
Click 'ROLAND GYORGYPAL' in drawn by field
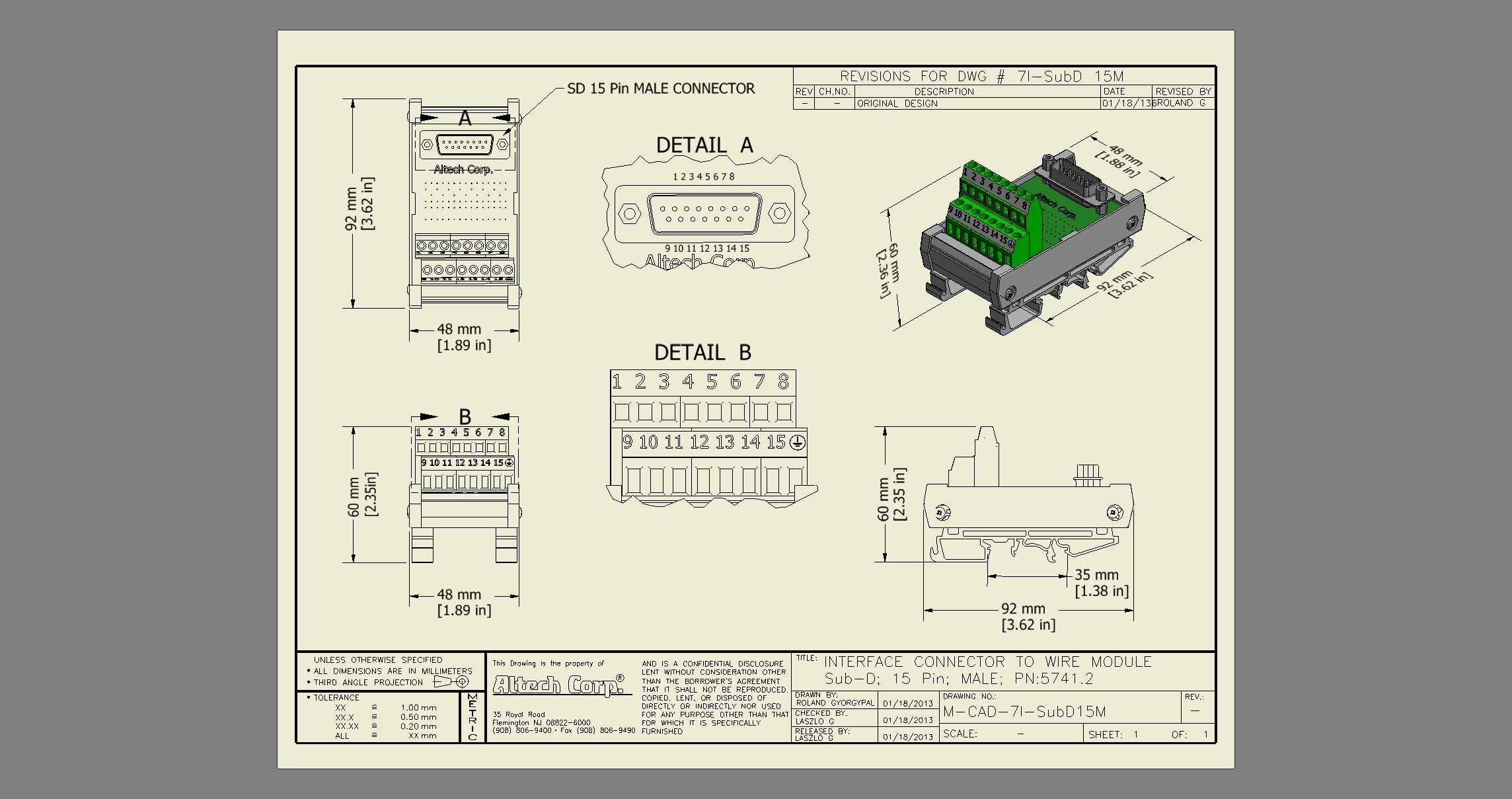(835, 703)
